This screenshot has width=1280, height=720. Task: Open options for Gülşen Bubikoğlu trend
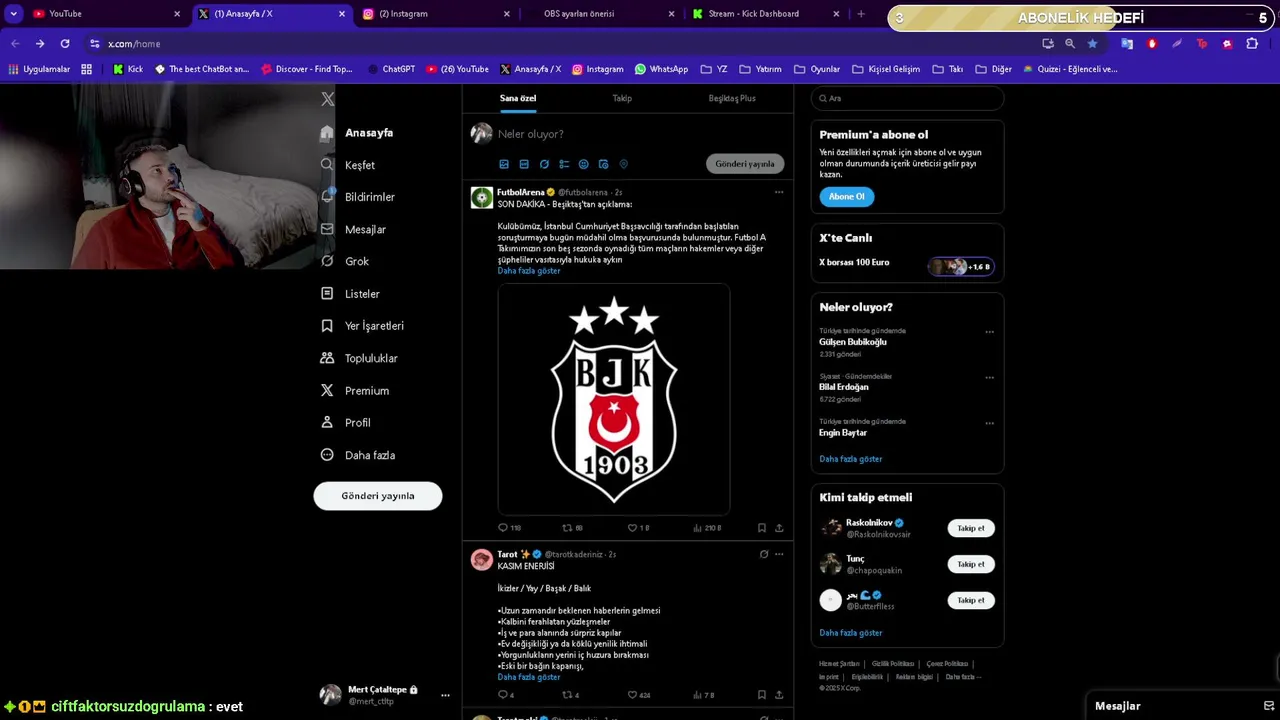pyautogui.click(x=989, y=332)
